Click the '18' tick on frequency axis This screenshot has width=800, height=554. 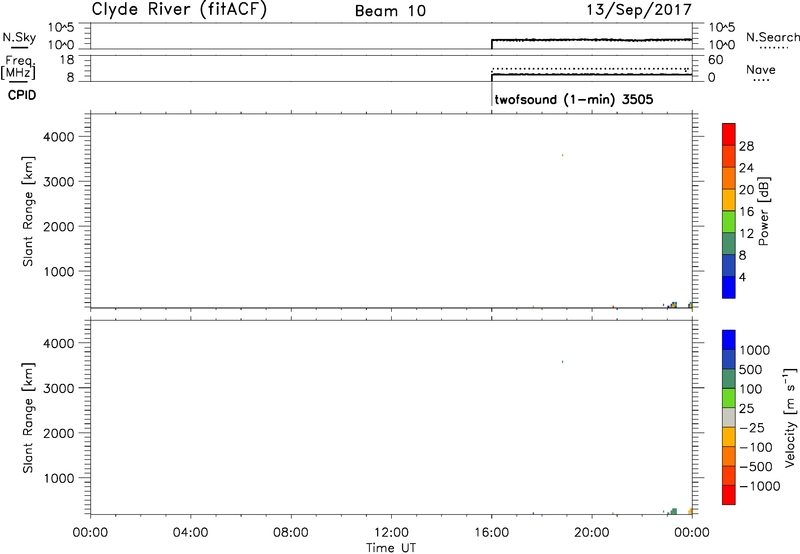click(x=67, y=60)
